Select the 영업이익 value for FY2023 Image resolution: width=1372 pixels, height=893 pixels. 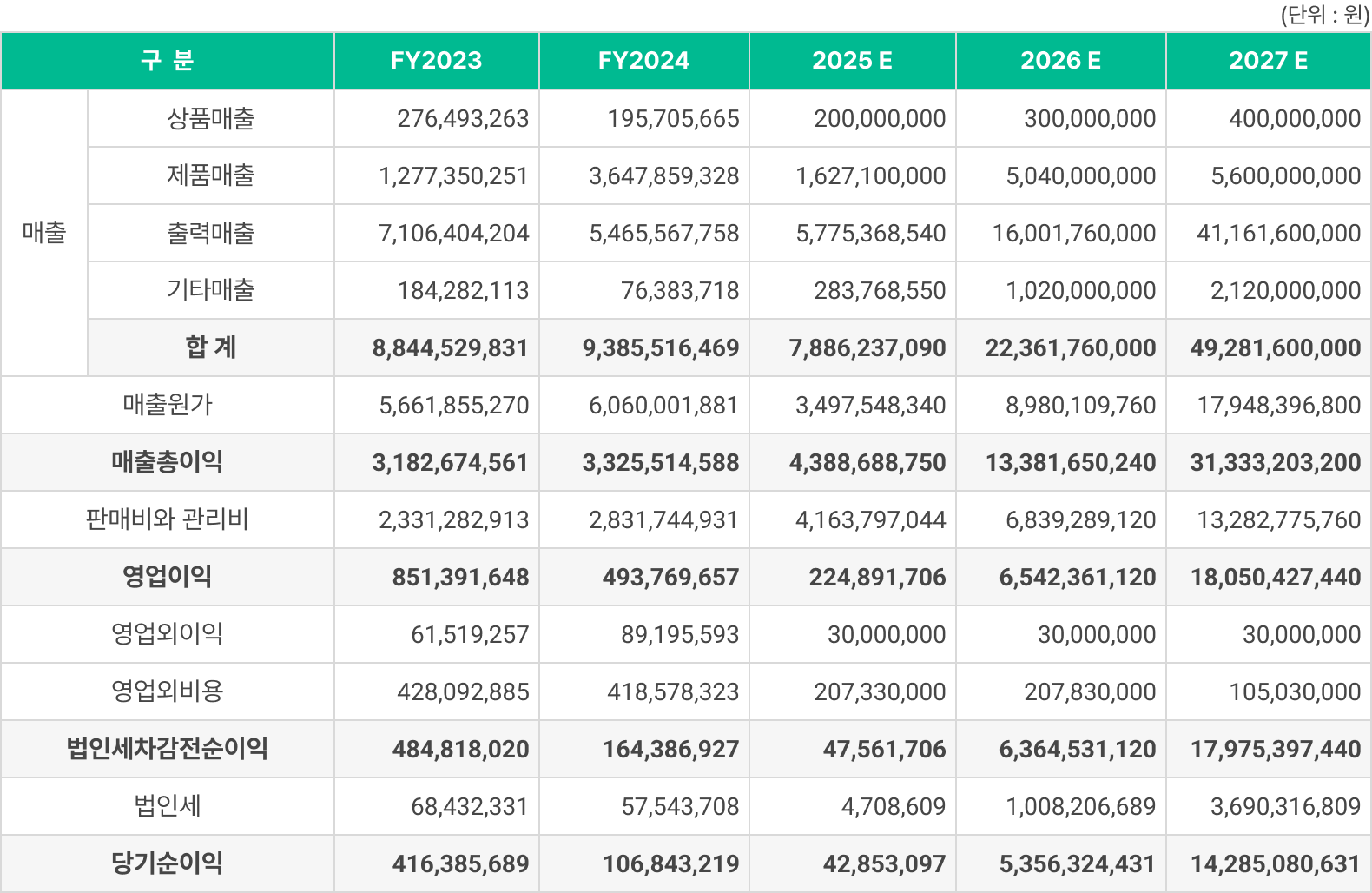(x=460, y=578)
